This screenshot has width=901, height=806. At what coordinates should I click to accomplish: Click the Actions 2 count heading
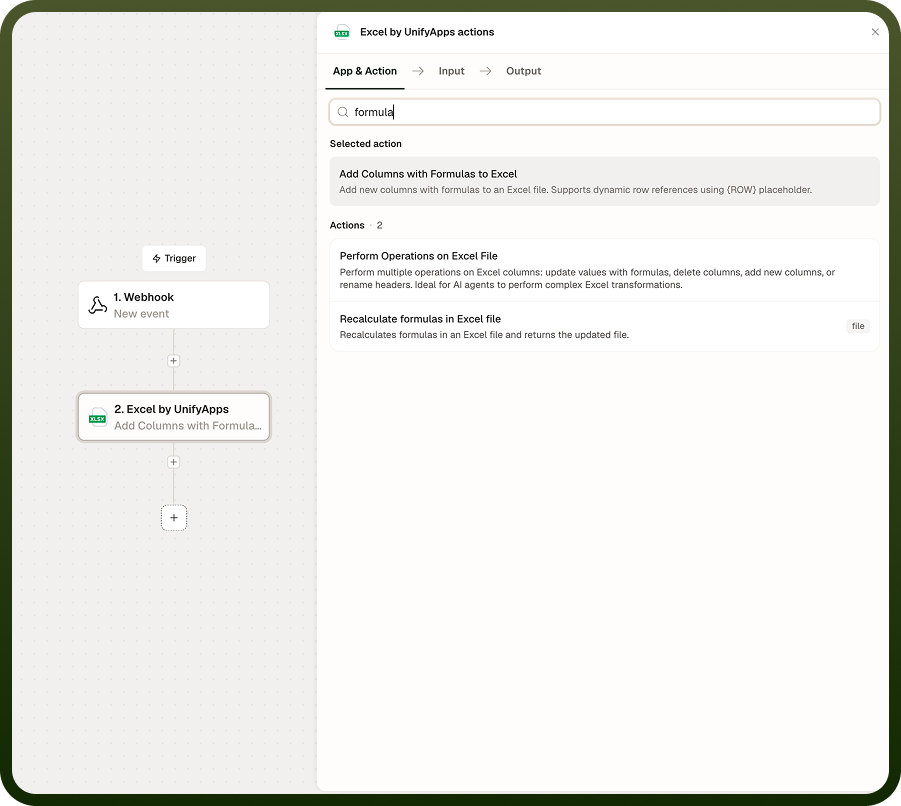coord(356,225)
